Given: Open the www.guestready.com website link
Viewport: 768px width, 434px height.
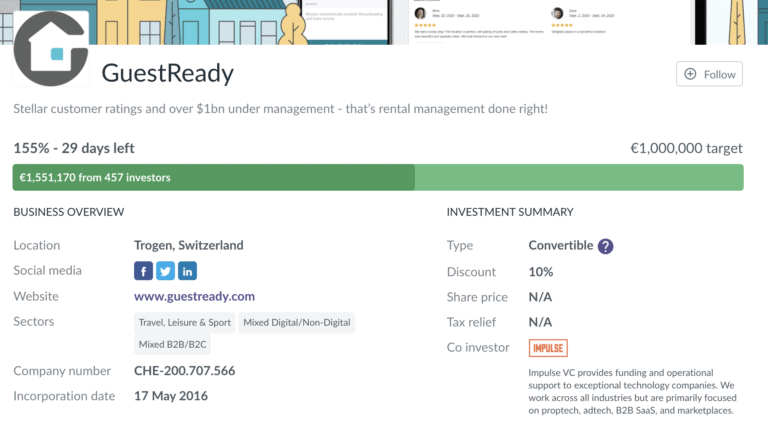Looking at the screenshot, I should point(194,296).
